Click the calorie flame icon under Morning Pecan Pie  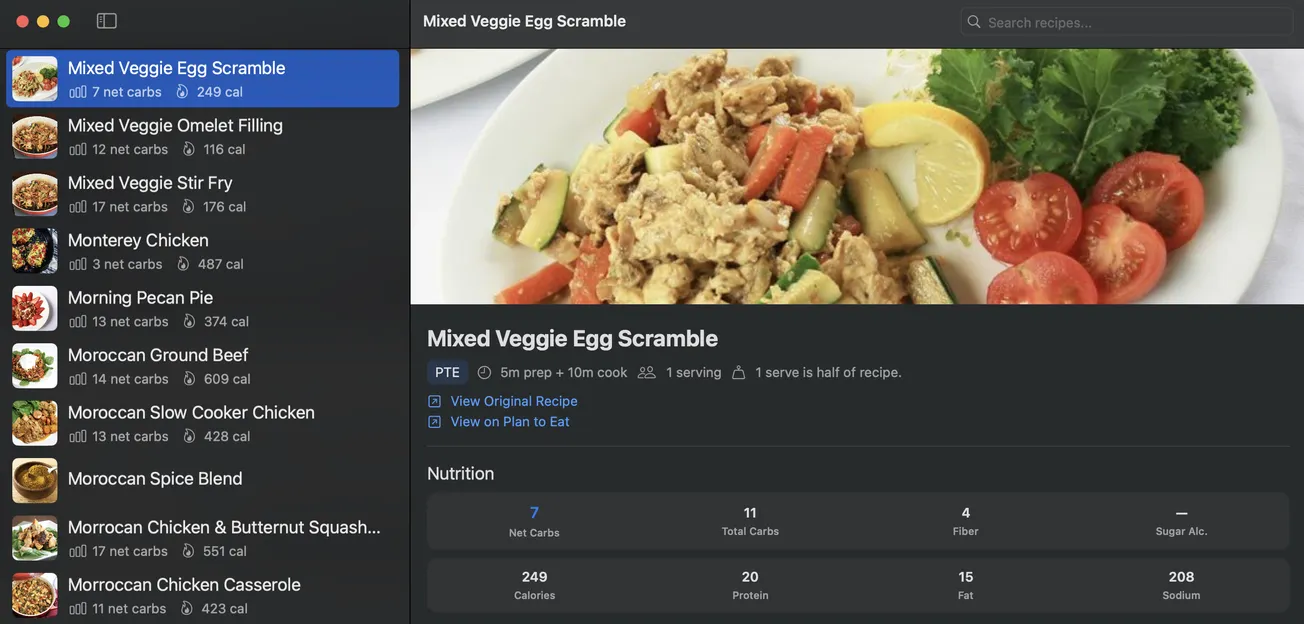182,320
